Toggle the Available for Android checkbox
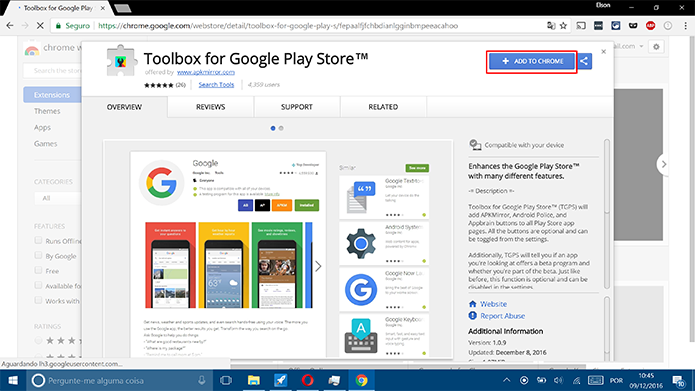 click(38, 285)
